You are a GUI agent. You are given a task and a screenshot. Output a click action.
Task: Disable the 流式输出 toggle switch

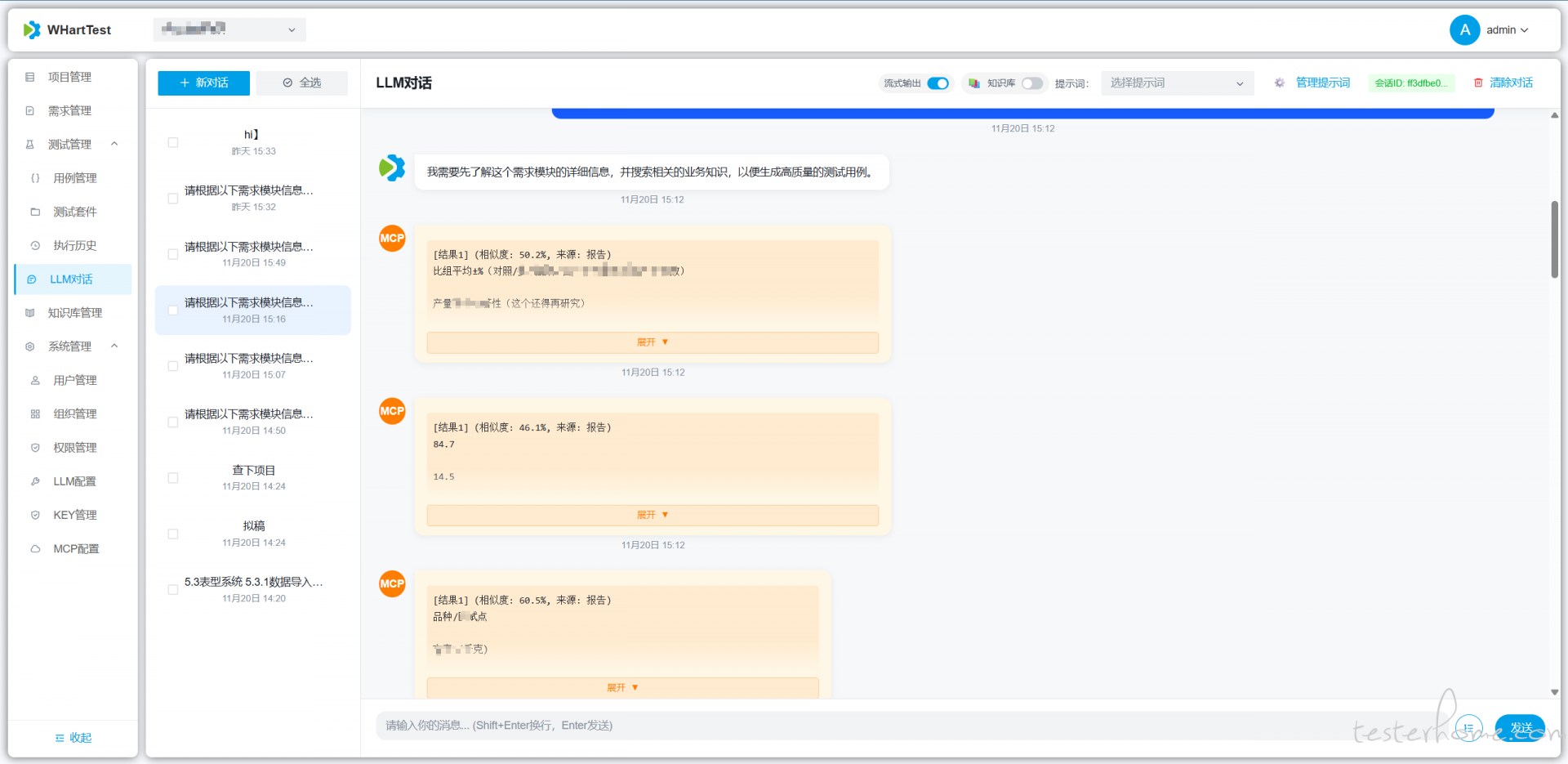[x=938, y=83]
